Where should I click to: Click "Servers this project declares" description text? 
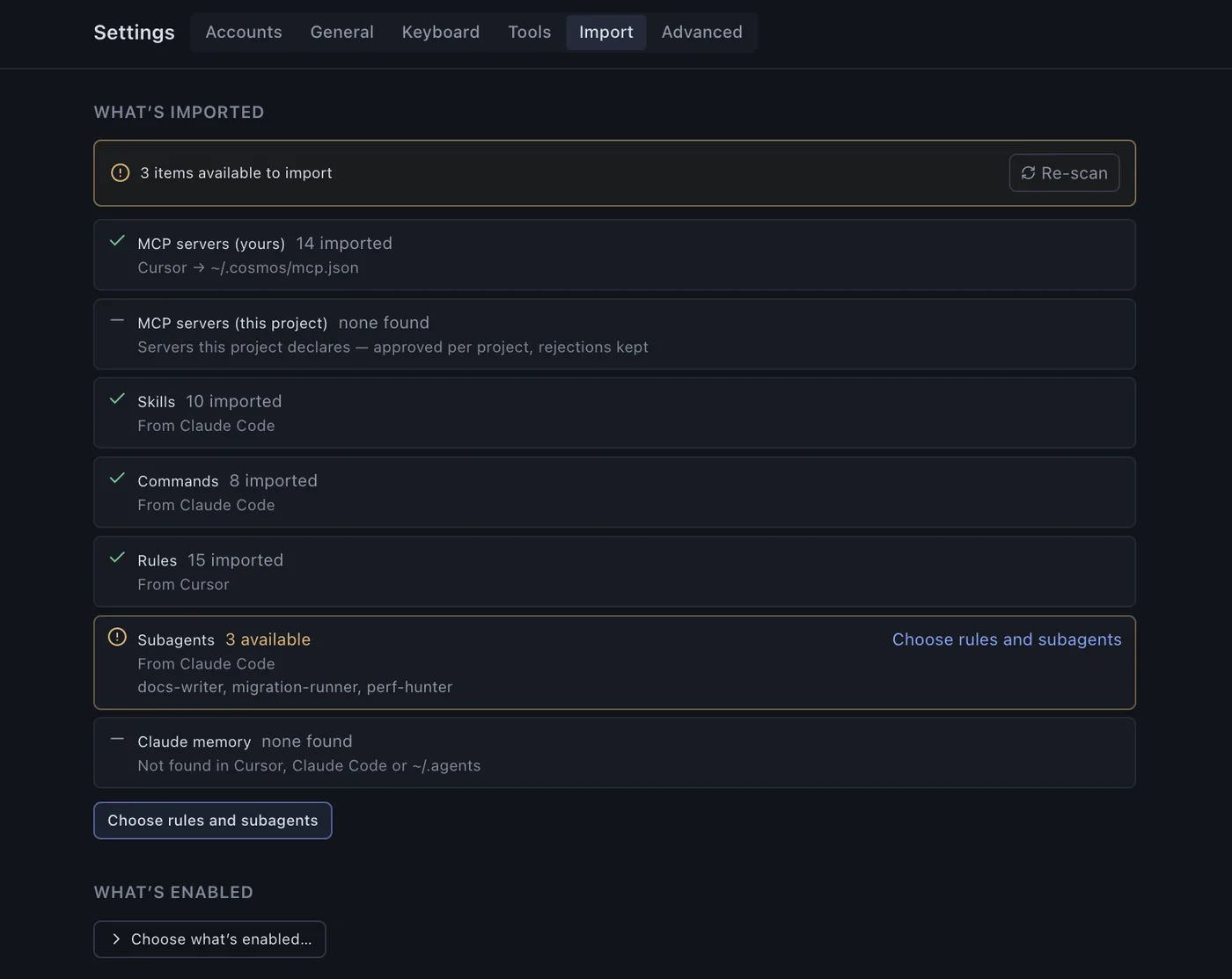coord(392,347)
